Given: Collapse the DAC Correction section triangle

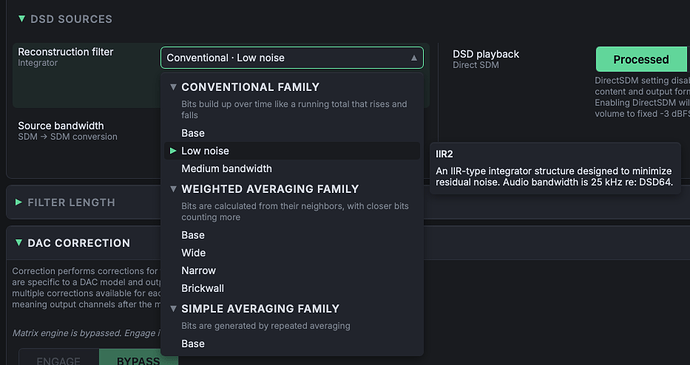Looking at the screenshot, I should click(18, 243).
